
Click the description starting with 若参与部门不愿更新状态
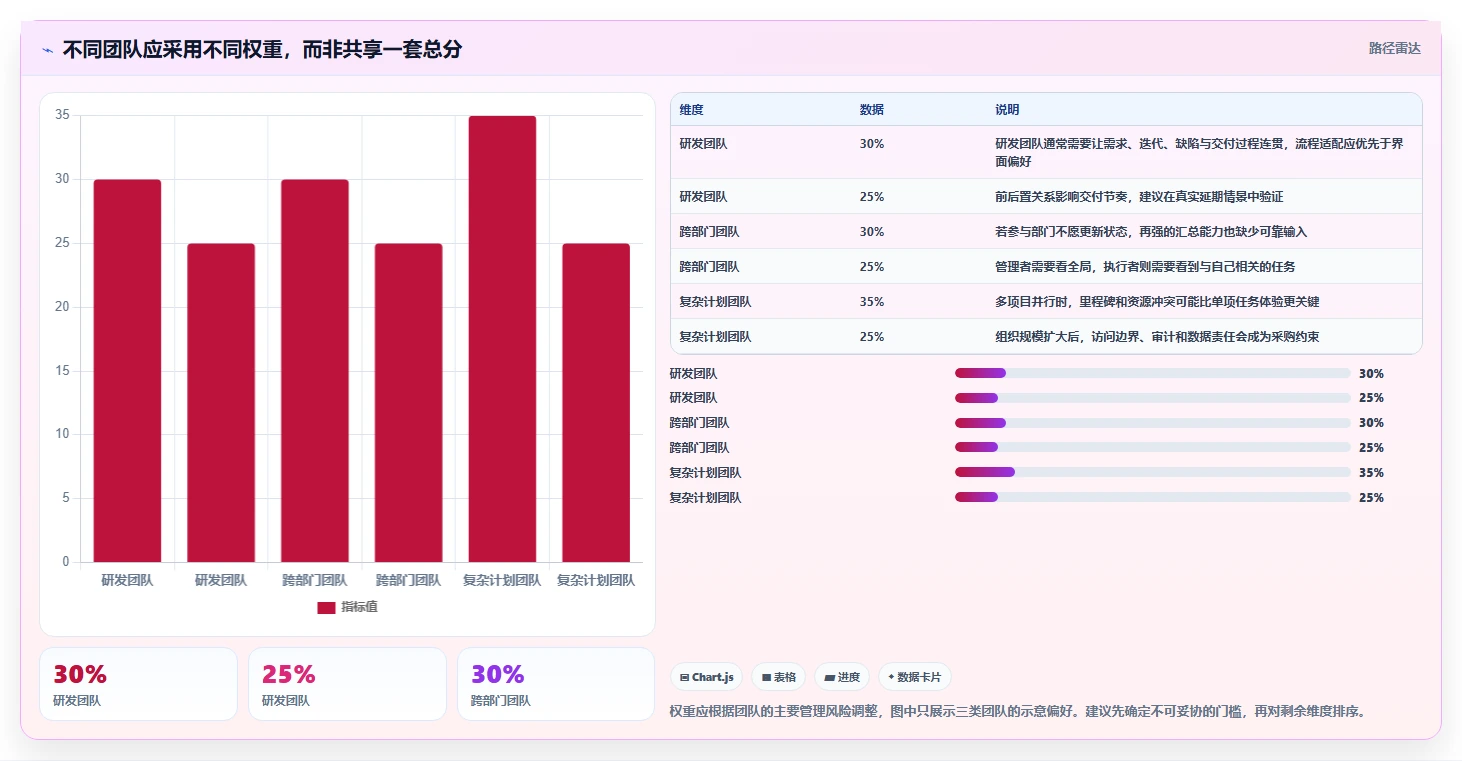point(1151,232)
